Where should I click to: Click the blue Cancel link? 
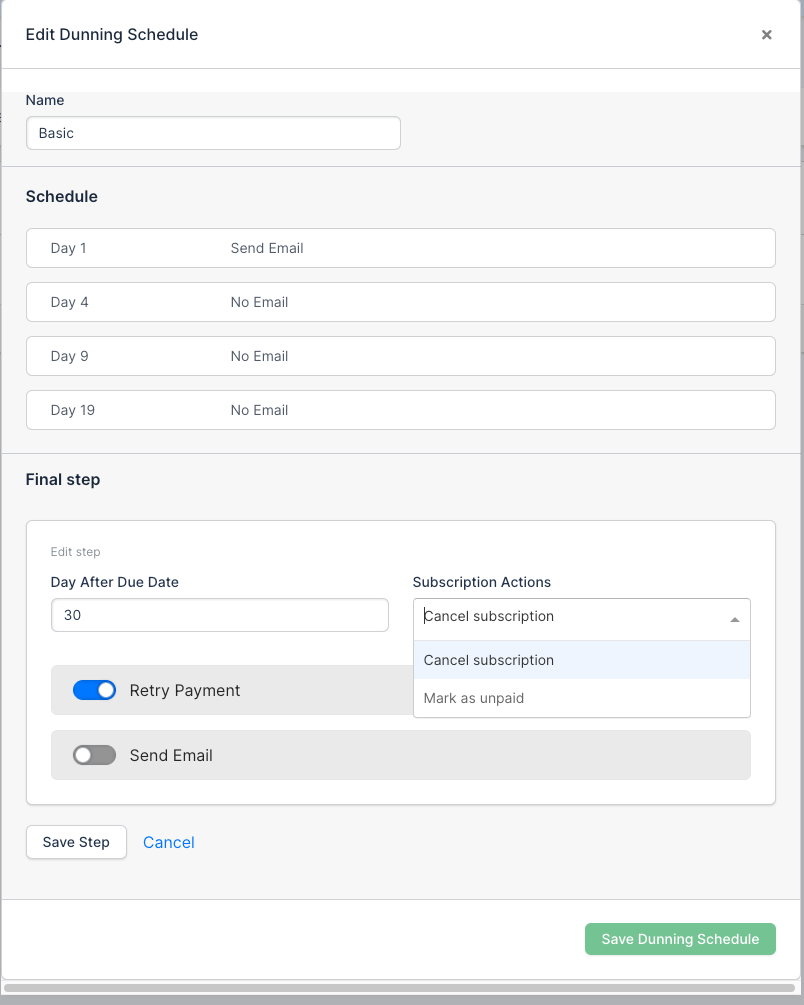click(168, 843)
